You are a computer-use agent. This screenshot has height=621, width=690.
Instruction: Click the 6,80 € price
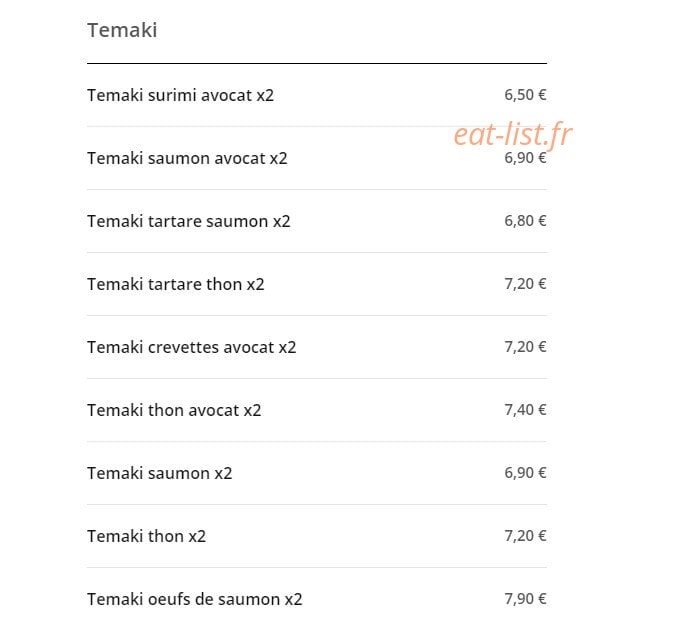(x=525, y=220)
